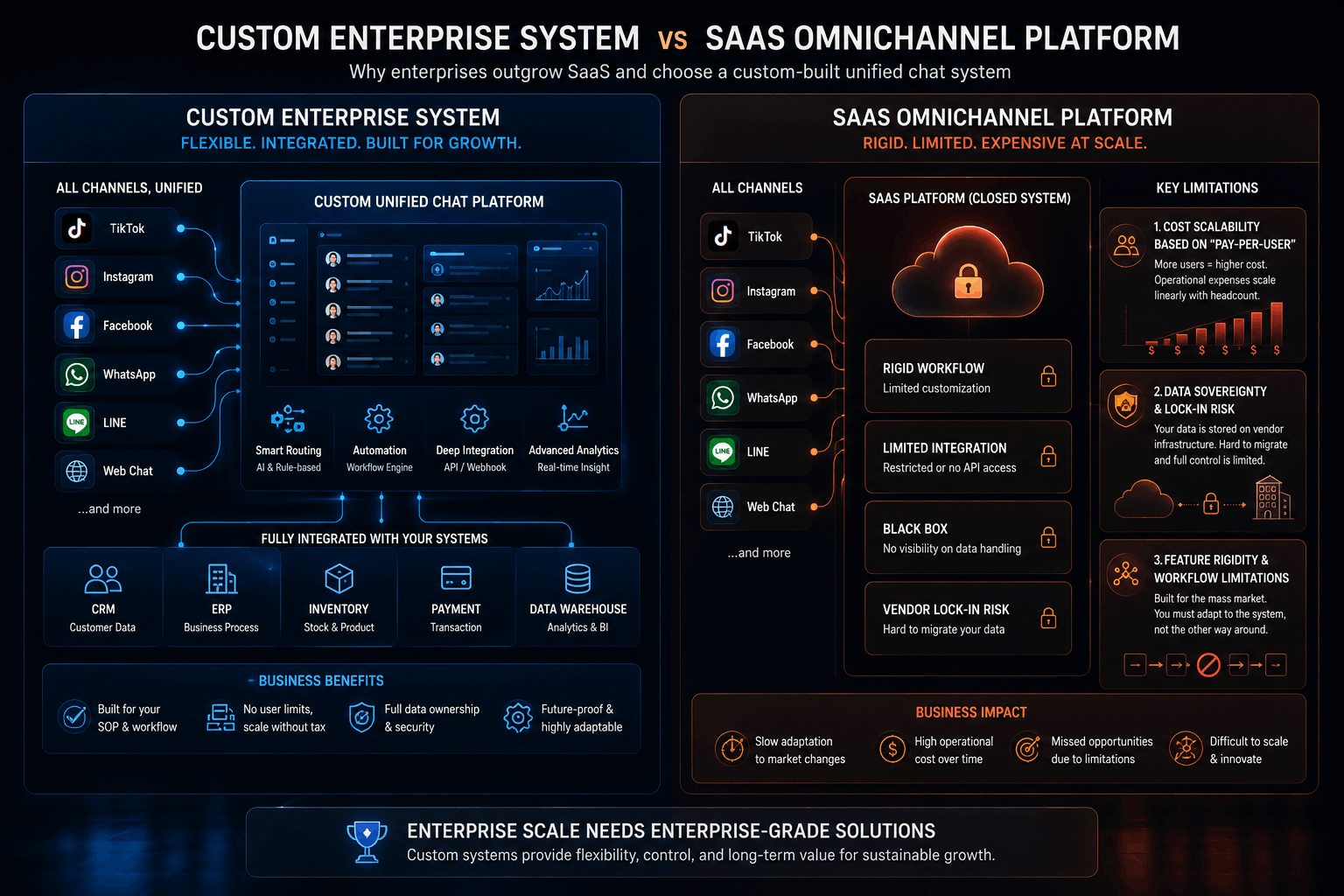1344x896 pixels.
Task: Click the building icon in the data sovereignty diagram
Action: click(x=1273, y=497)
